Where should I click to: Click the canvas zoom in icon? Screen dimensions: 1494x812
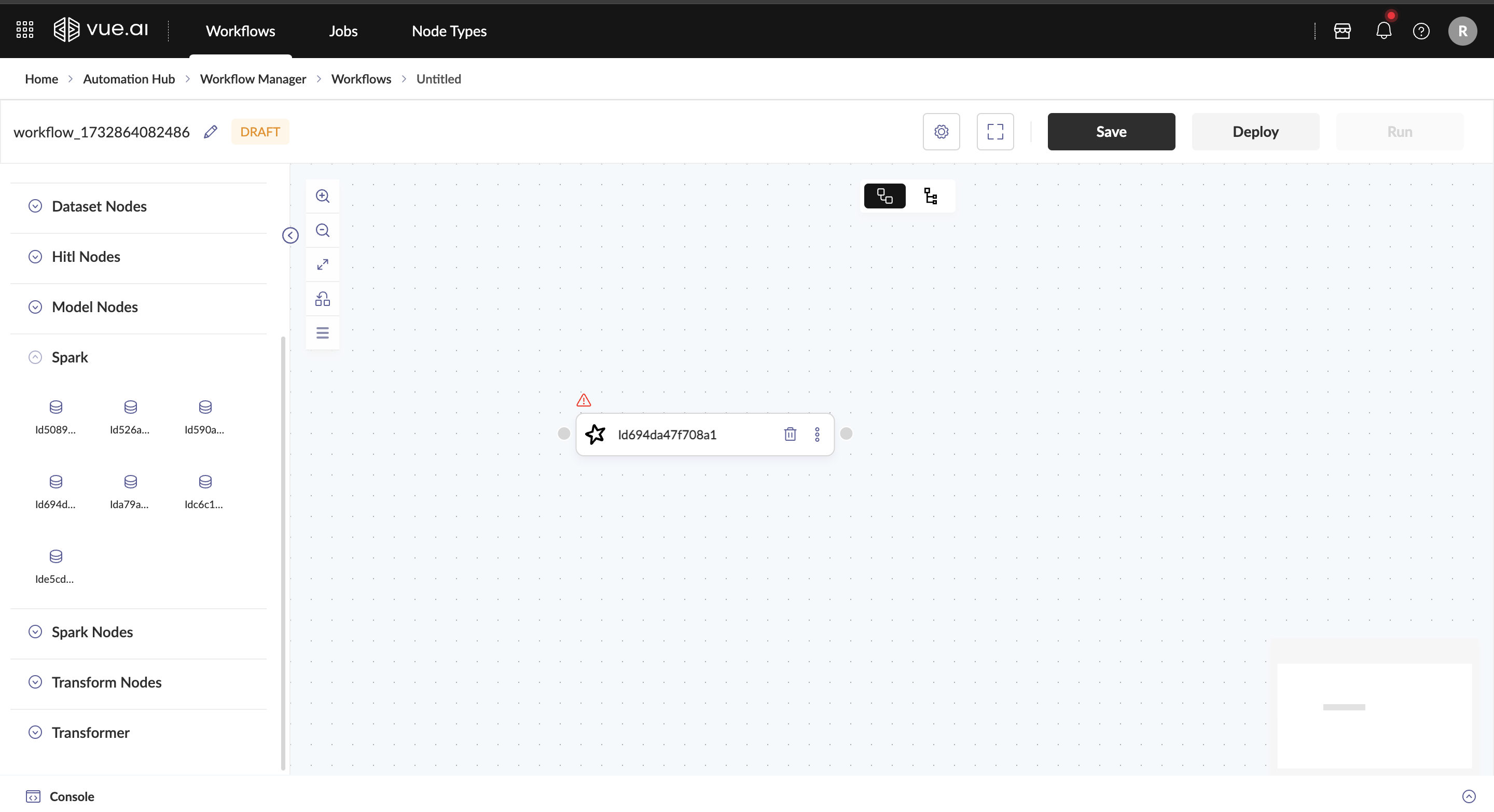pyautogui.click(x=323, y=196)
